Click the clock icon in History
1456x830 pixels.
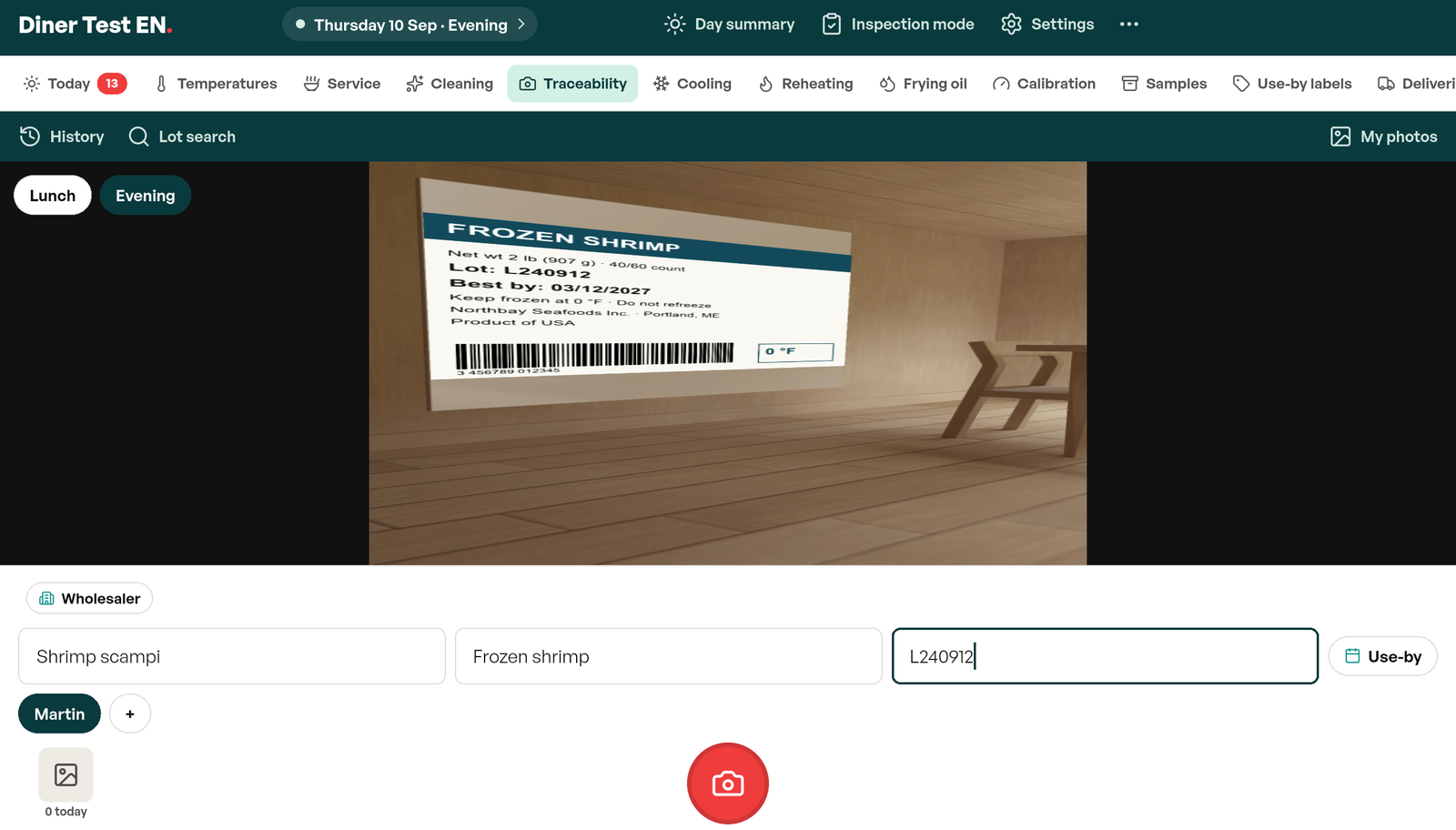(30, 137)
